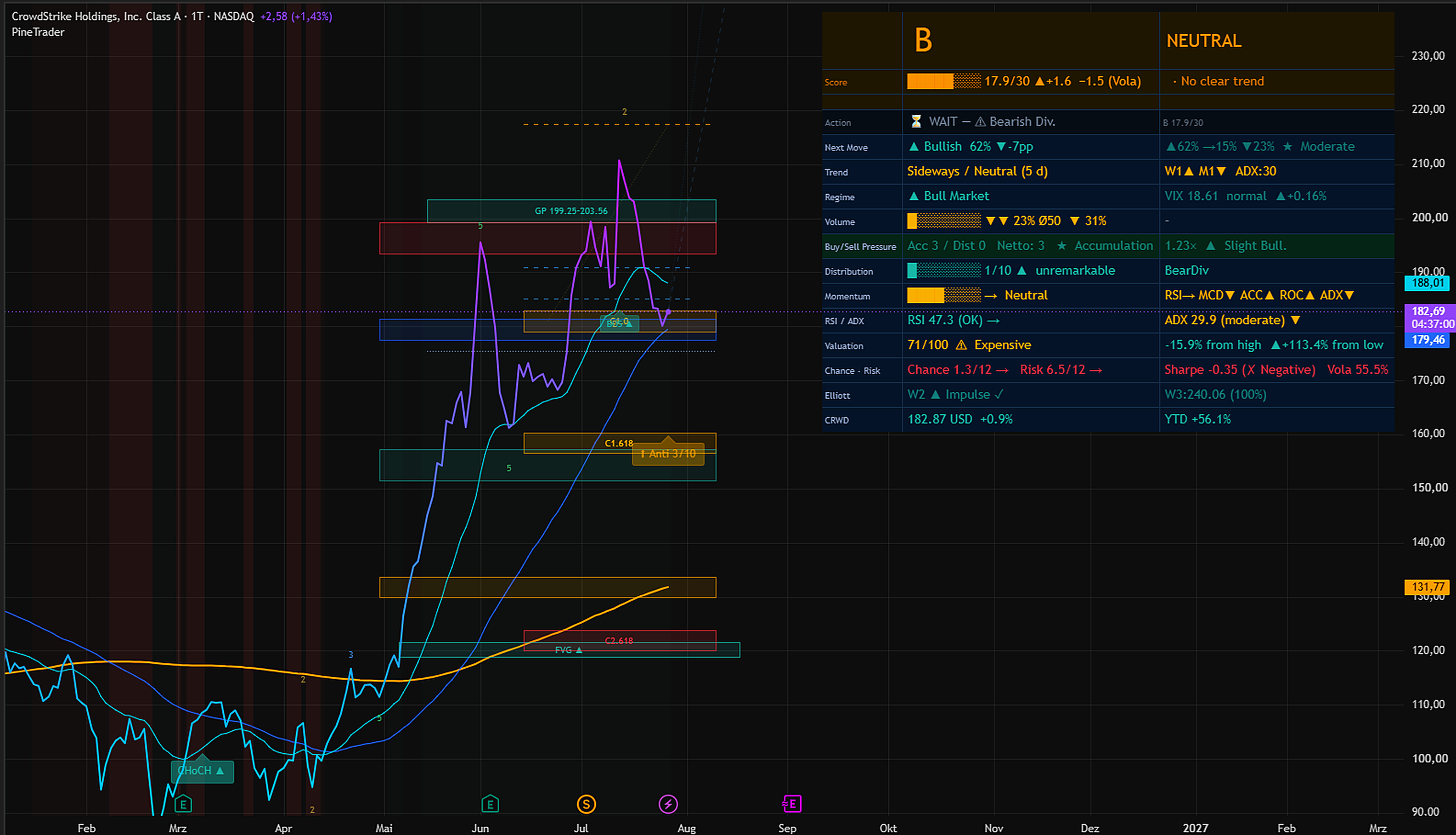Click 'W2 Impulse' in Elliott row

(955, 395)
